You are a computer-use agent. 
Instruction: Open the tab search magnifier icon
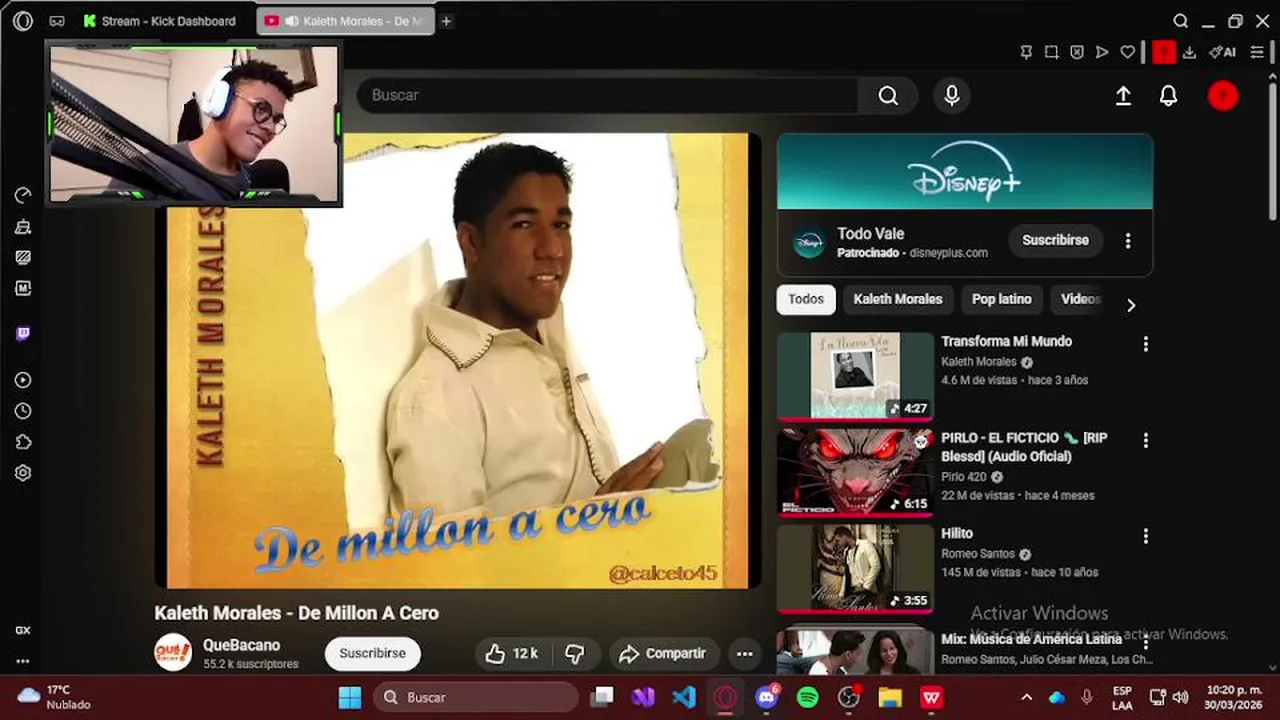pyautogui.click(x=1181, y=21)
